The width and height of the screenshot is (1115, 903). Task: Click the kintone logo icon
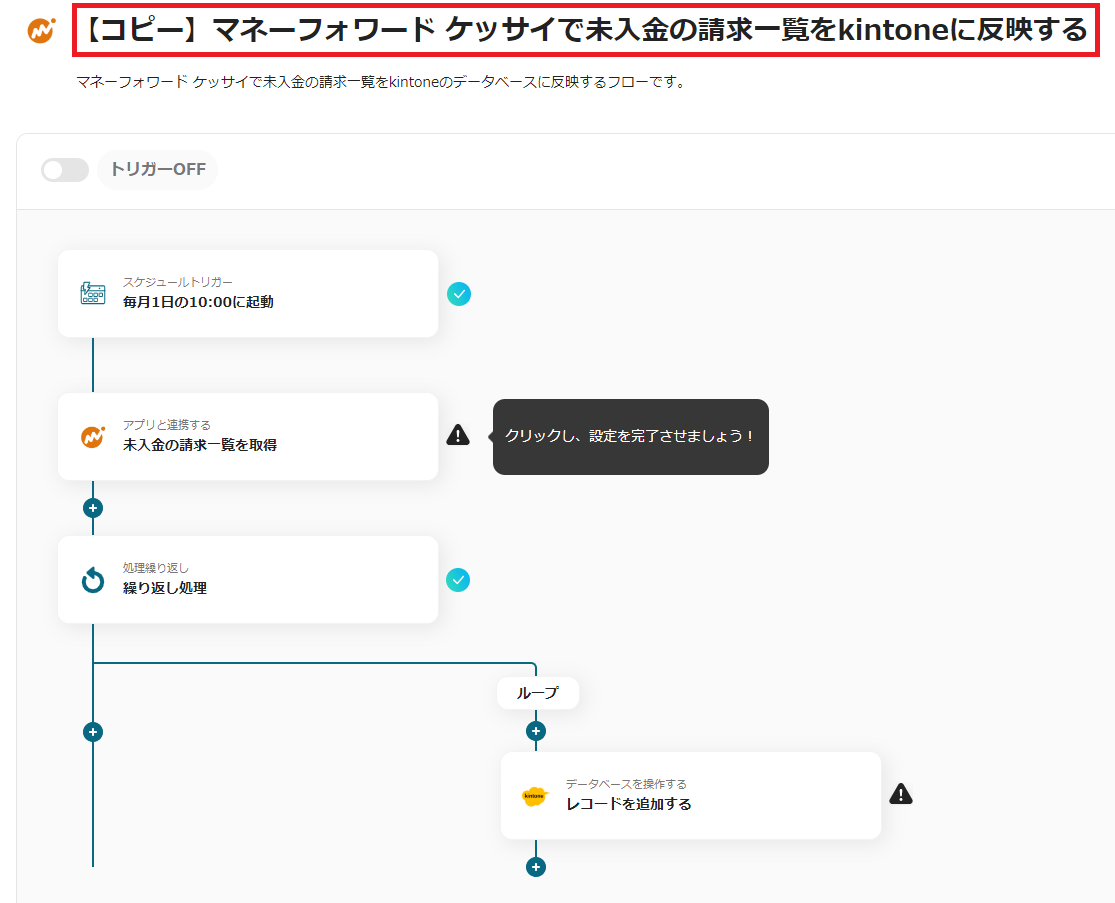tap(535, 796)
